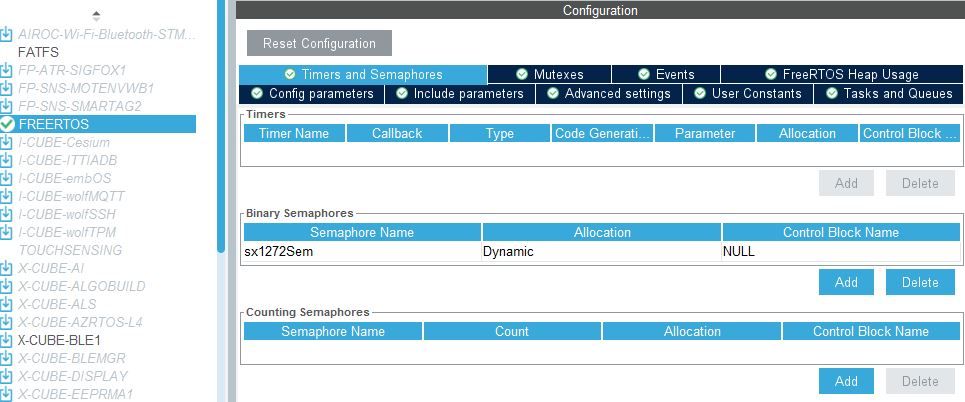
Task: Click Add button under Binary Semaphores
Action: click(x=846, y=282)
